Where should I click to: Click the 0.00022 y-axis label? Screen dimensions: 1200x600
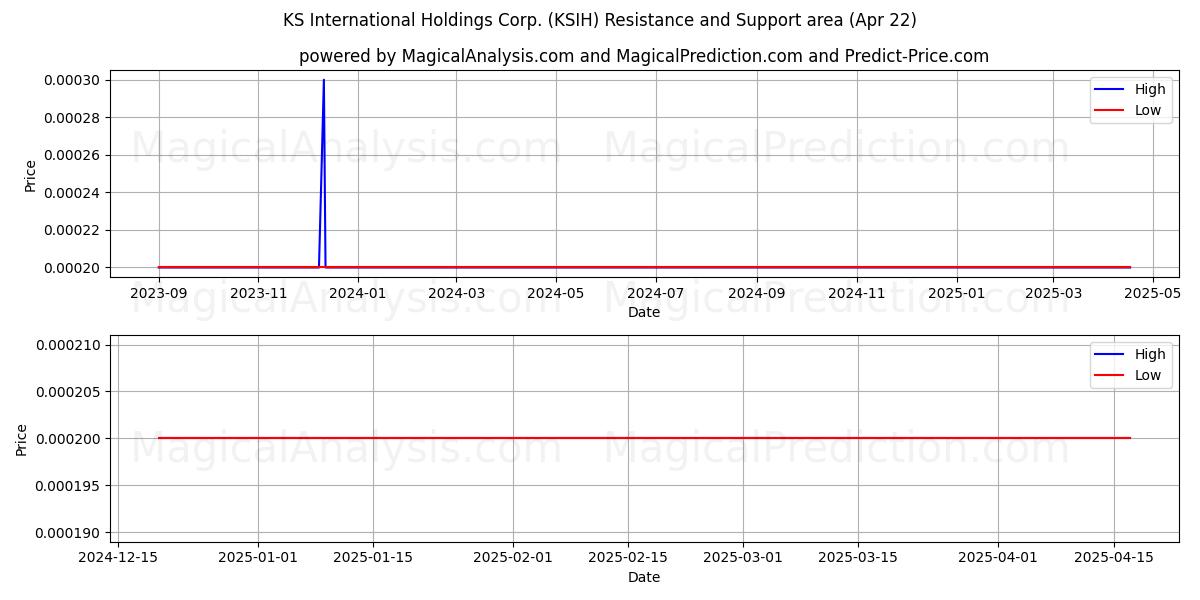click(74, 230)
